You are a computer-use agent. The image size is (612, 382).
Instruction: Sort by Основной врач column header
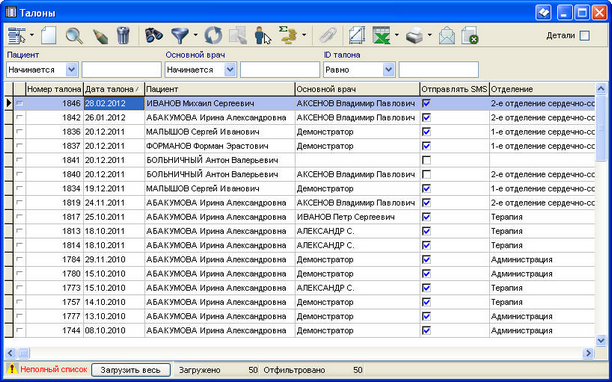357,89
